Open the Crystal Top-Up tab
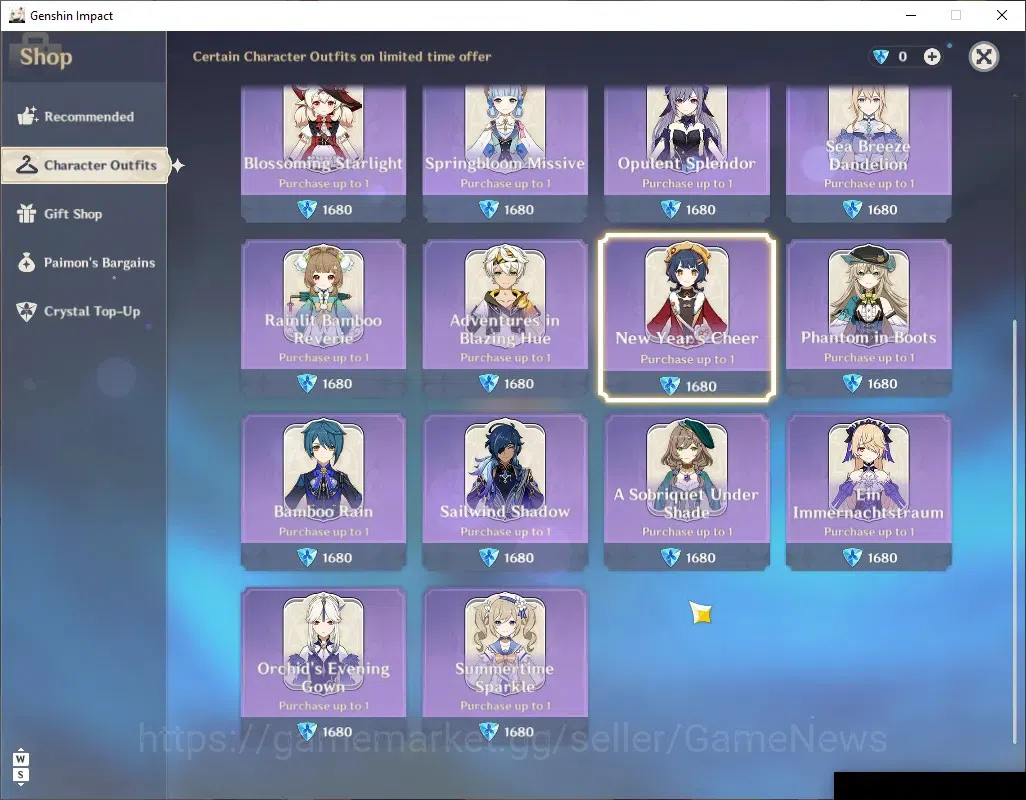Screen dimensions: 1026x800 pos(84,311)
